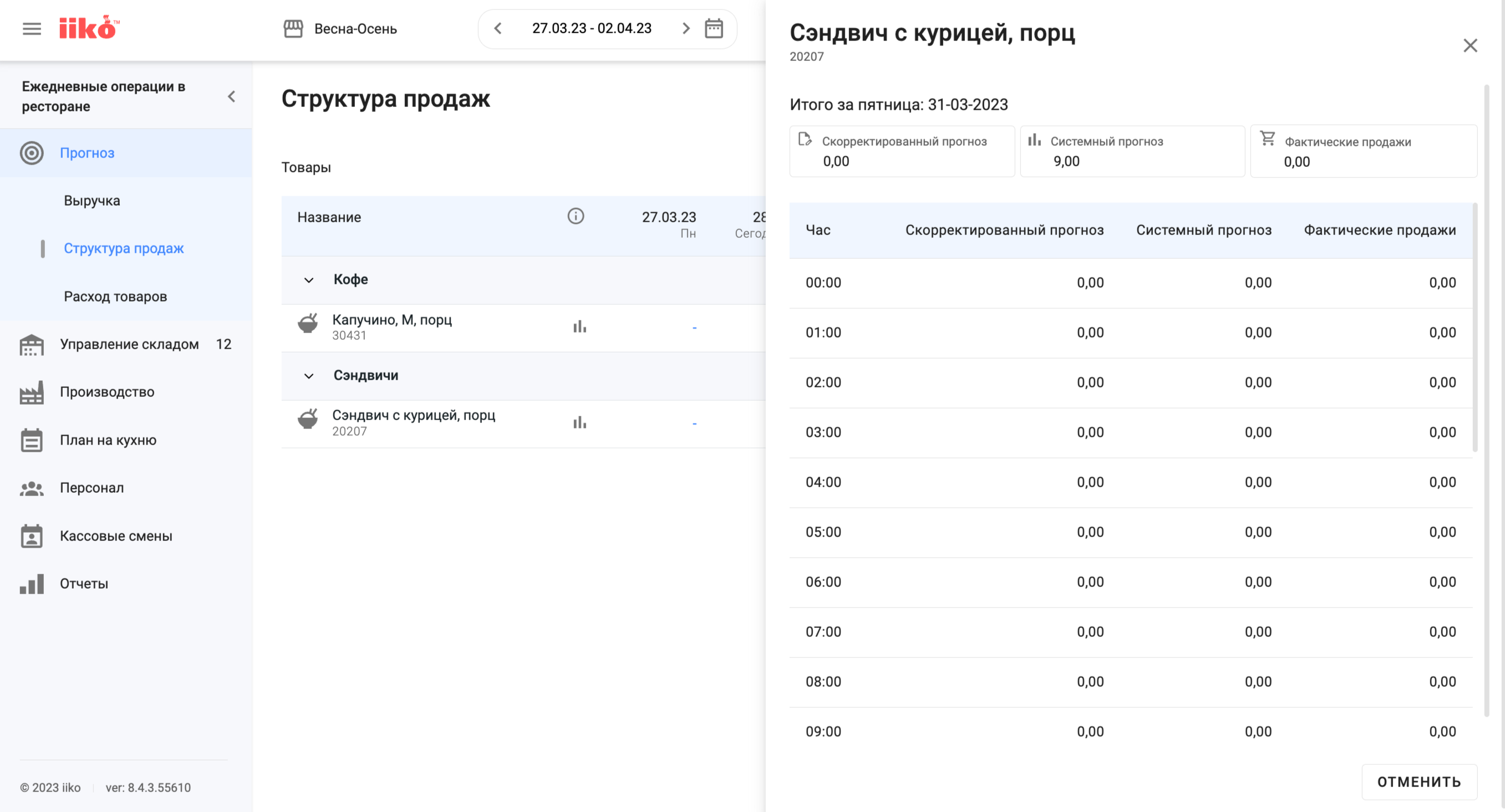Click the dash value in Сэндвич 27.03.23 column
The width and height of the screenshot is (1505, 812).
tap(694, 424)
